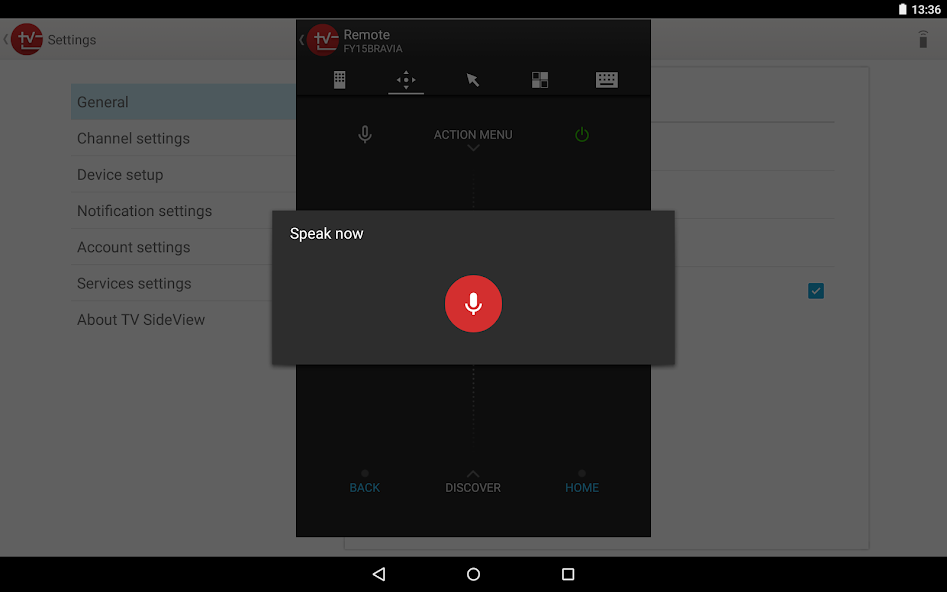Screen dimensions: 947x592
Task: Open the apps launcher grid icon
Action: click(540, 79)
